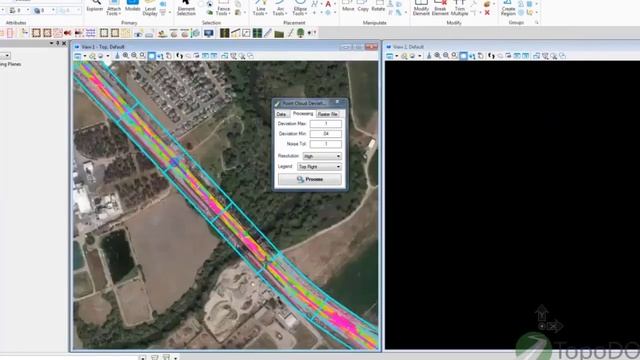Expand the Fence Tools dropdown
This screenshot has height=360, width=640.
point(223,8)
